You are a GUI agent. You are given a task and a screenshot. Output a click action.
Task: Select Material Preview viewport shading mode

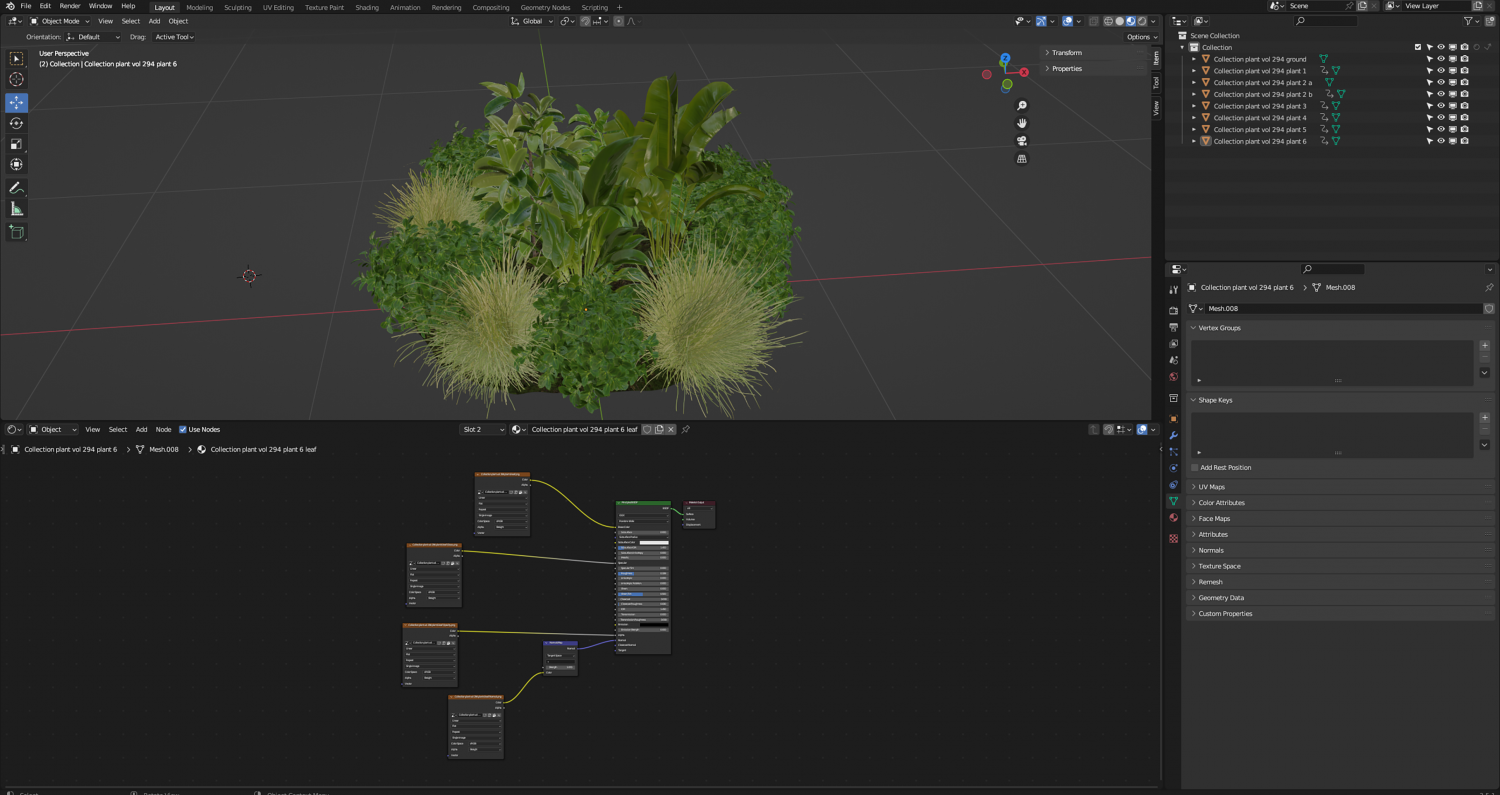[1130, 21]
